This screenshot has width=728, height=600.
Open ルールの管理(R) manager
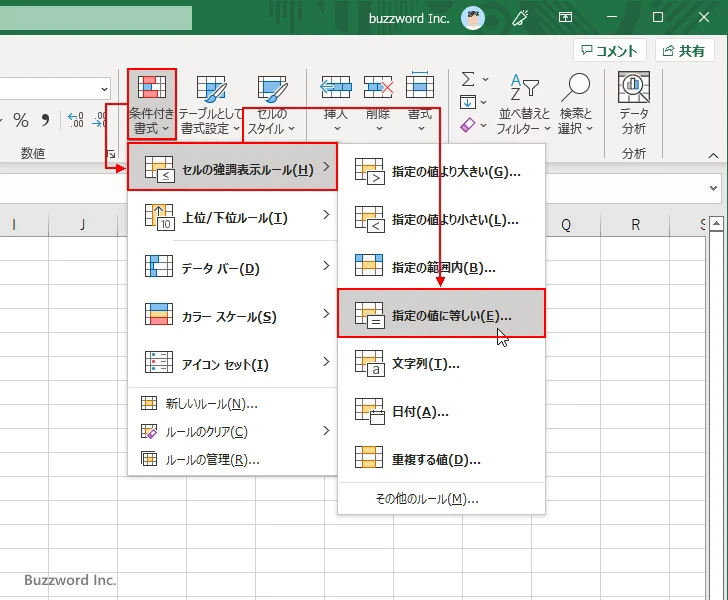pyautogui.click(x=232, y=459)
